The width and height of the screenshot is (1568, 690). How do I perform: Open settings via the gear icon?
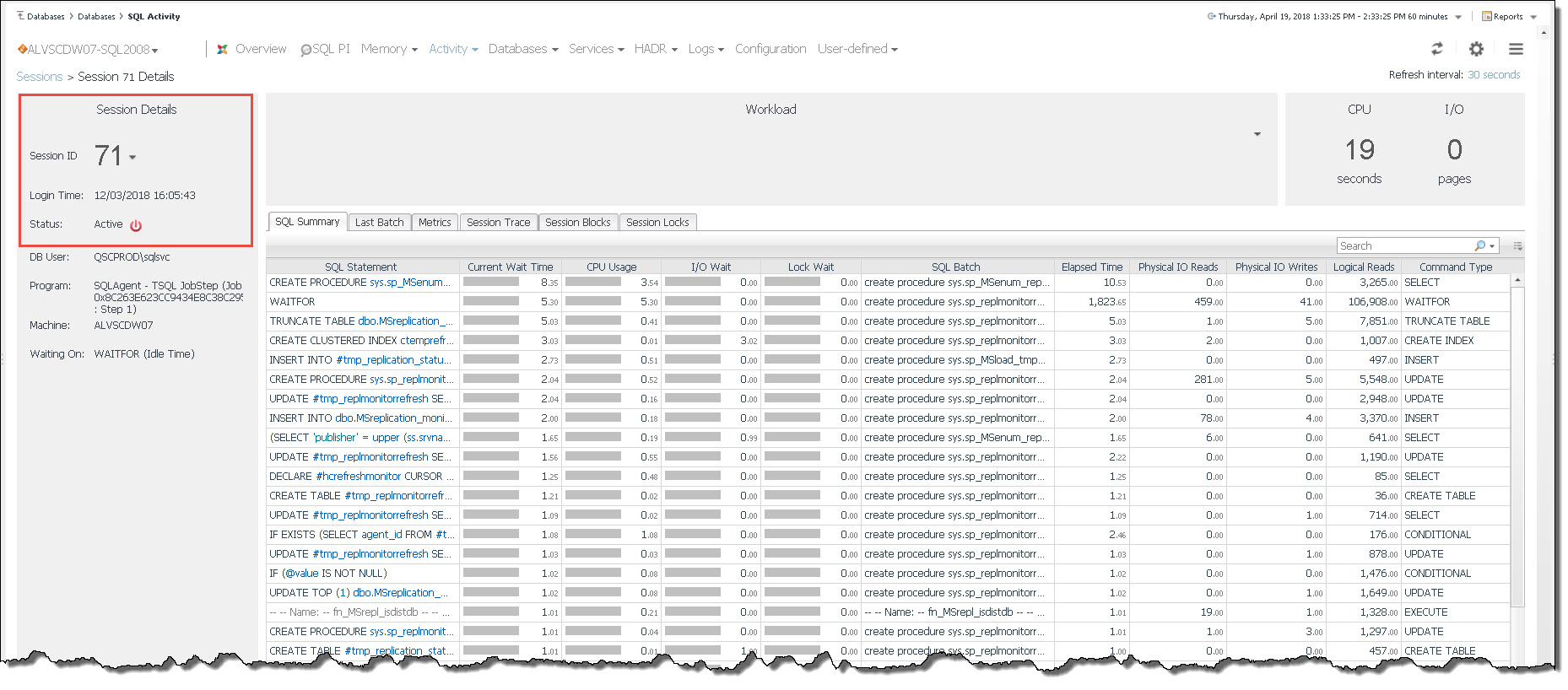1476,49
